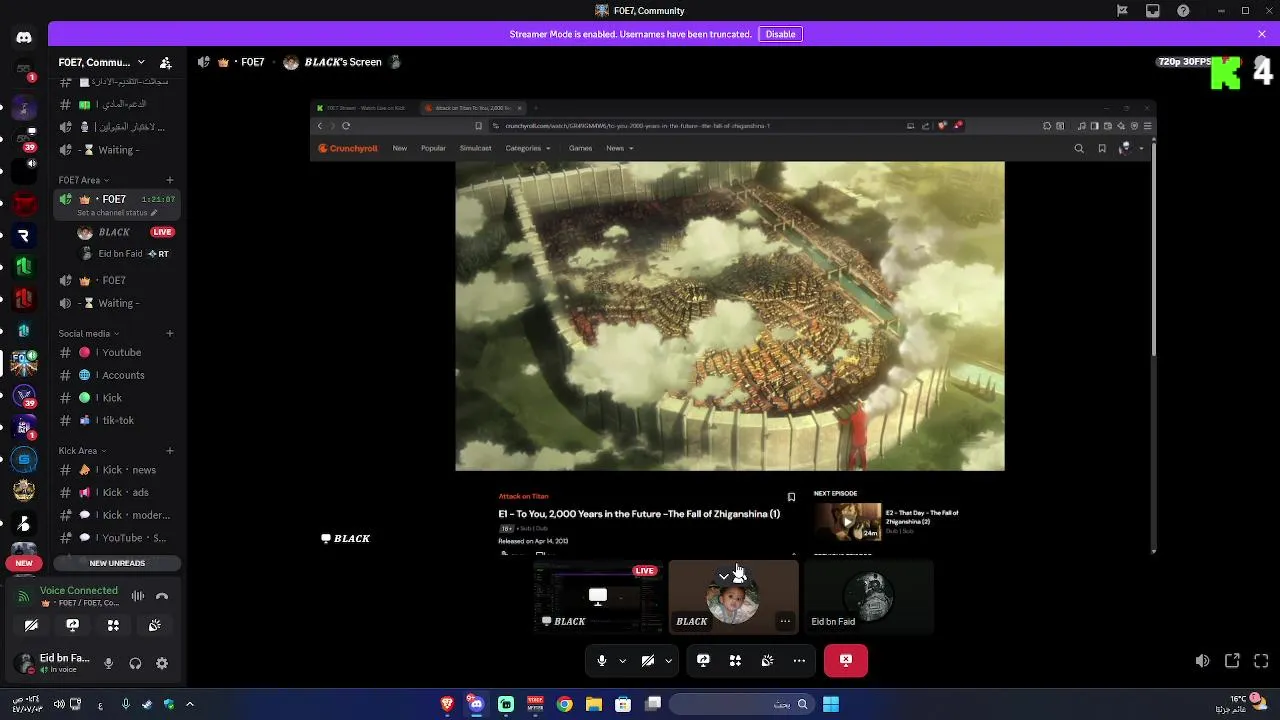Open the Kick text channel
This screenshot has width=1280, height=720.
coord(116,398)
